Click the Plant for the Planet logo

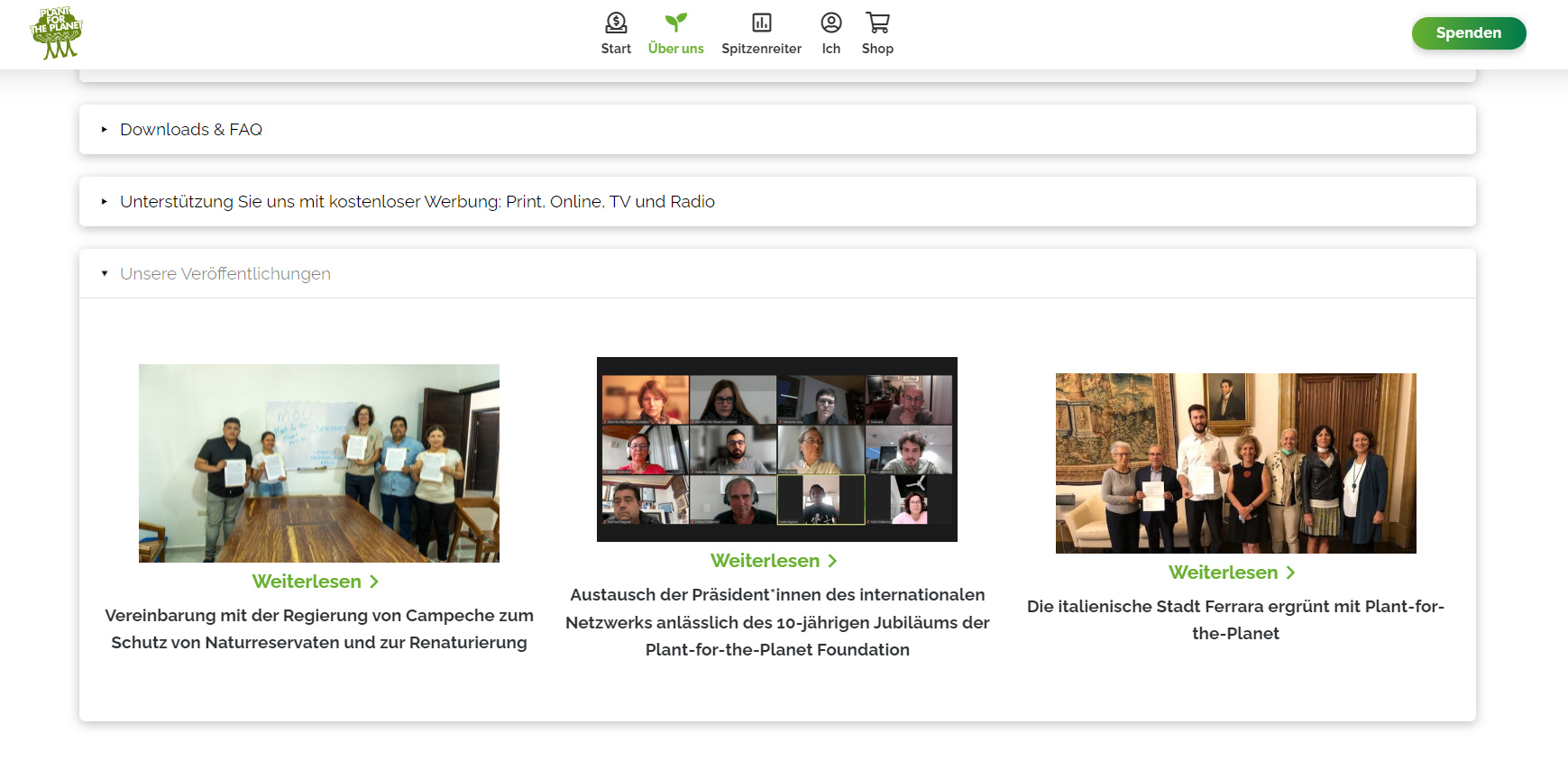[x=56, y=33]
